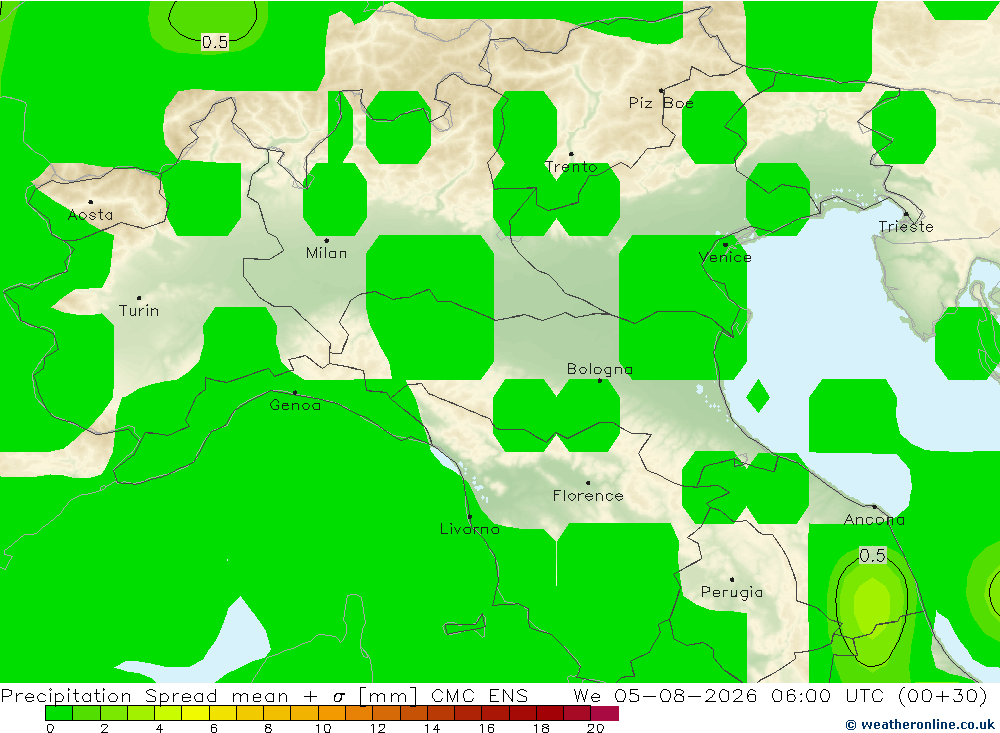
Task: Pick the crimson above-20 mm legend swatch
Action: pyautogui.click(x=605, y=713)
